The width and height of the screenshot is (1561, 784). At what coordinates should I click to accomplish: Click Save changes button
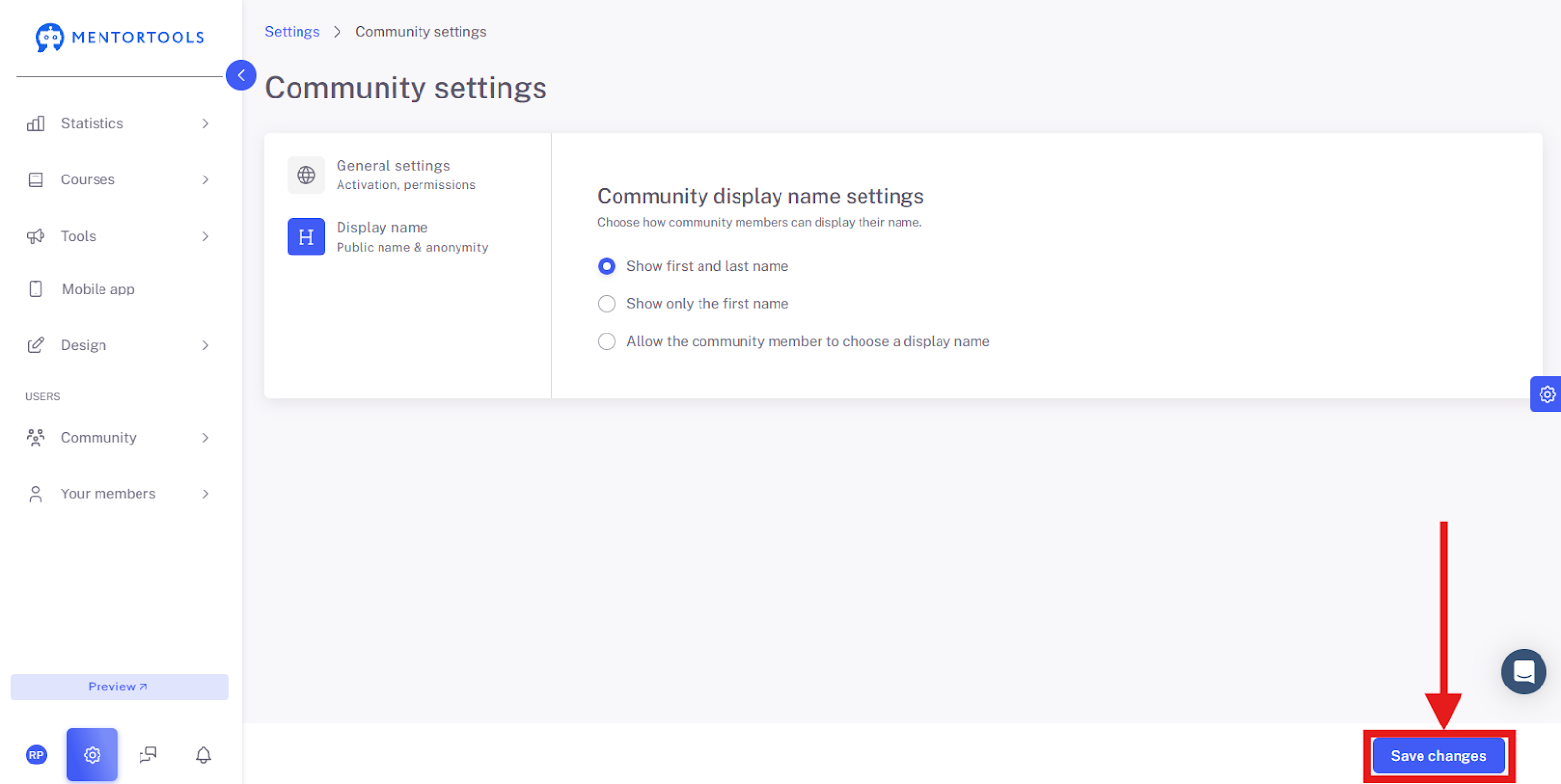pyautogui.click(x=1438, y=756)
